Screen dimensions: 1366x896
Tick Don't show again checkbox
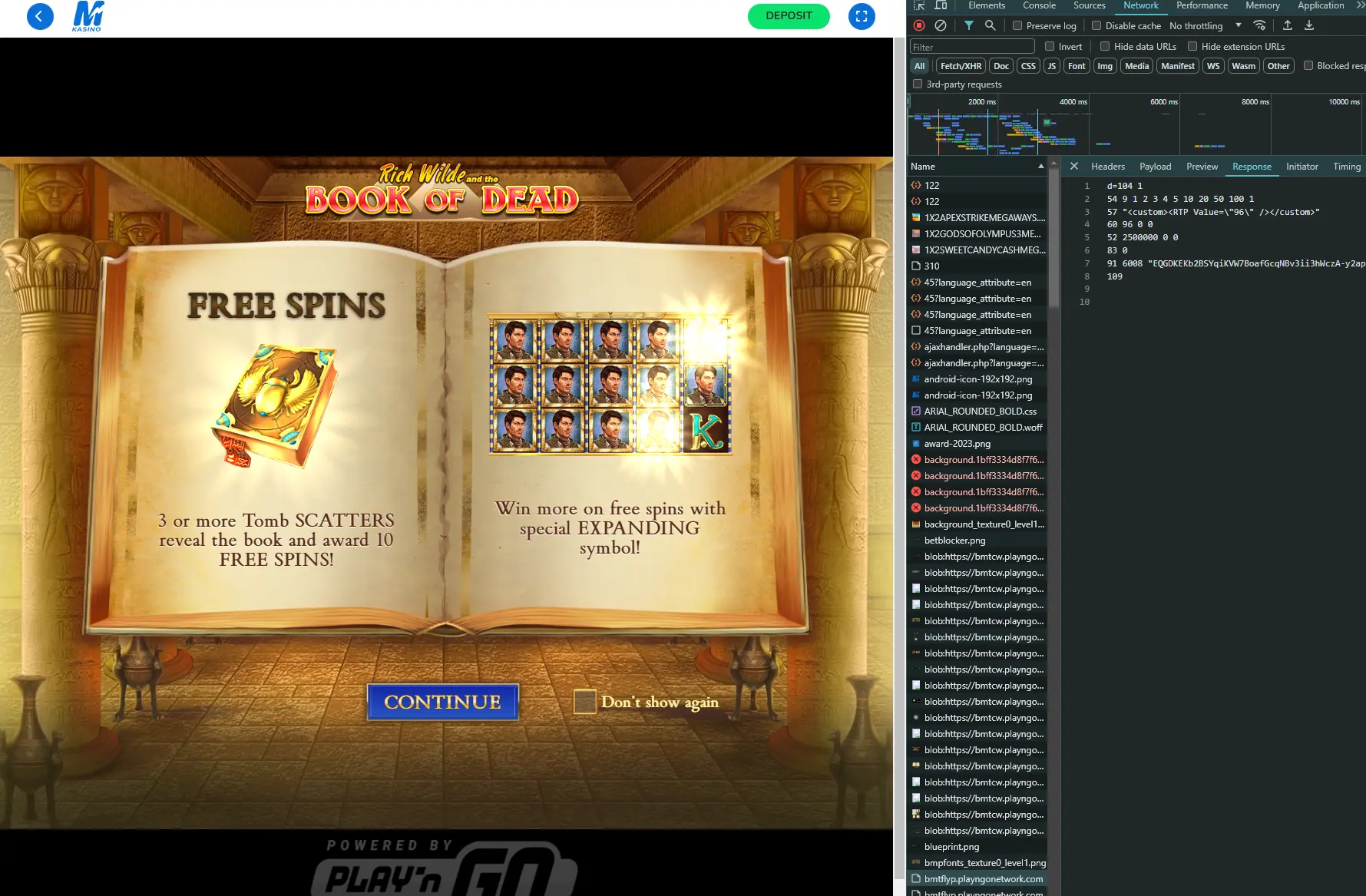click(x=585, y=701)
